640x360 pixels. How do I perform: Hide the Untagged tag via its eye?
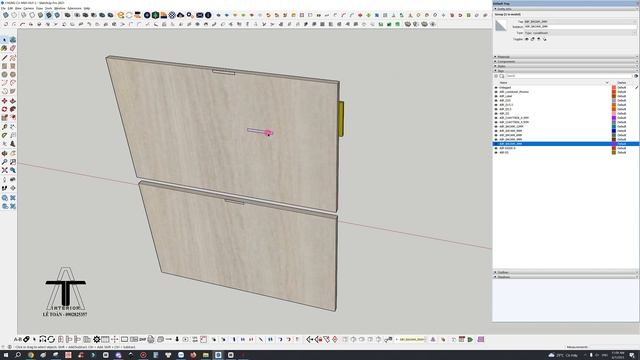496,87
